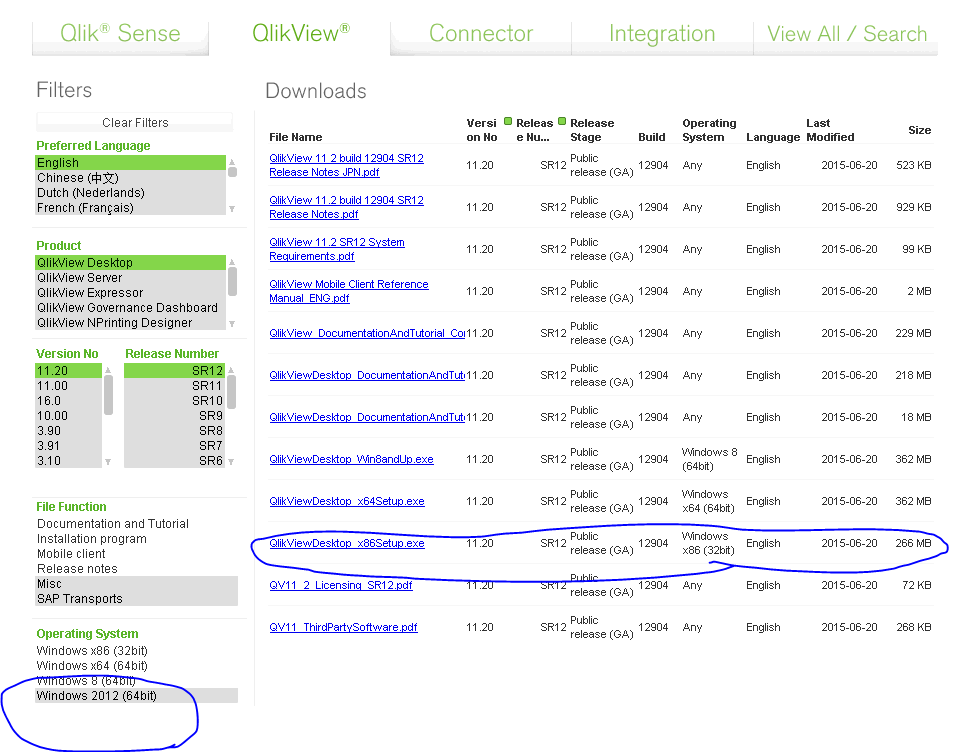Click up arrow of Version No list
Image resolution: width=971 pixels, height=752 pixels.
(x=108, y=370)
